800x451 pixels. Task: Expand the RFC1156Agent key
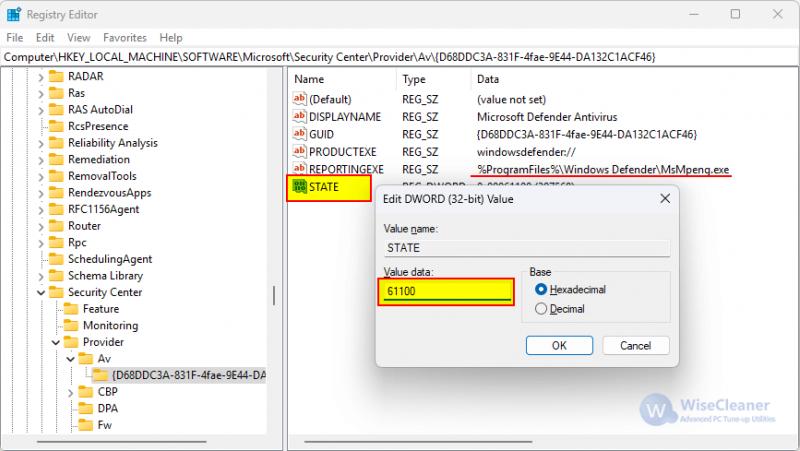[x=41, y=210]
